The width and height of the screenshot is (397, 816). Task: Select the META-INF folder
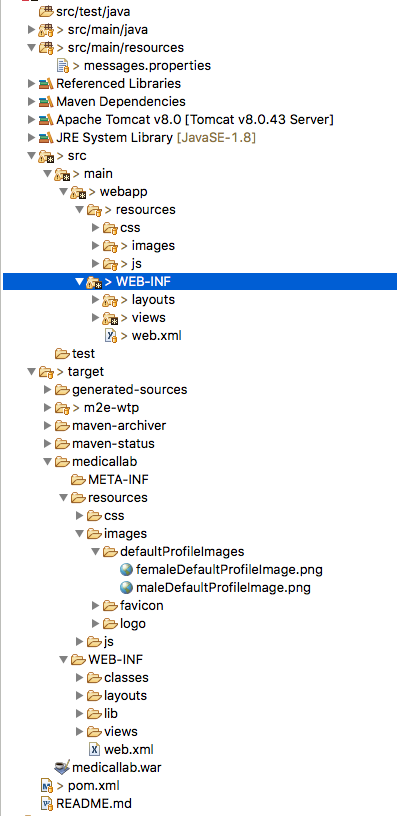[x=111, y=479]
